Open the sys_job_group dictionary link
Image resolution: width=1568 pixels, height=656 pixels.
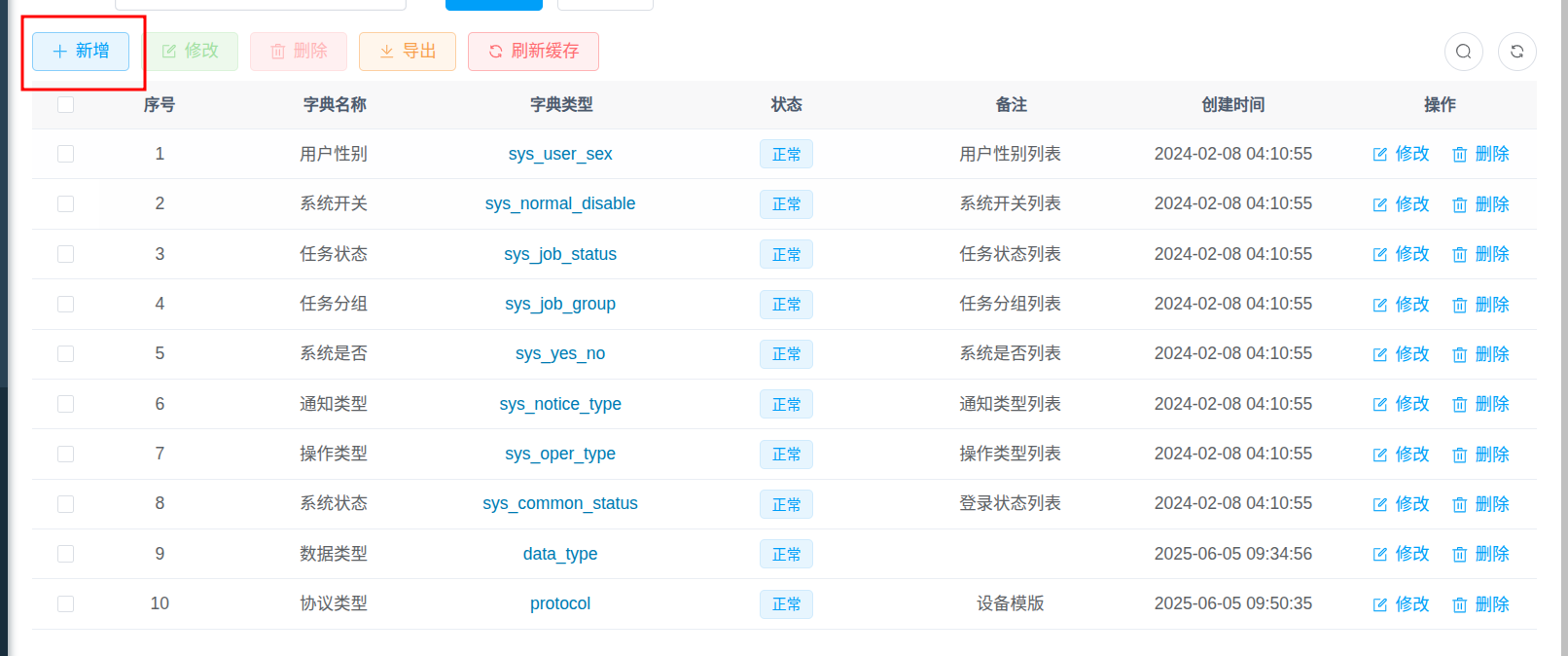tap(560, 304)
